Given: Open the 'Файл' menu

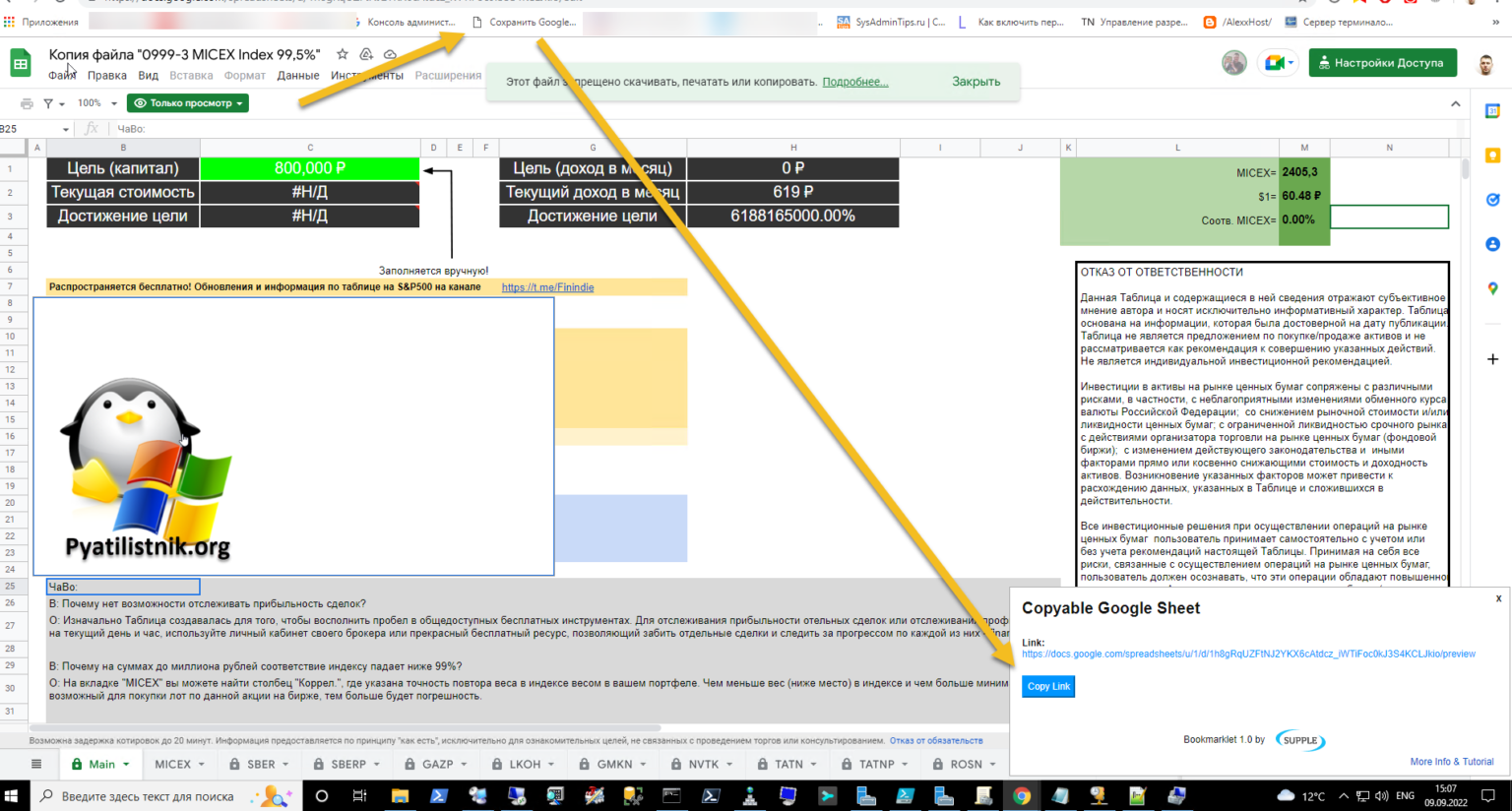Looking at the screenshot, I should (x=62, y=76).
